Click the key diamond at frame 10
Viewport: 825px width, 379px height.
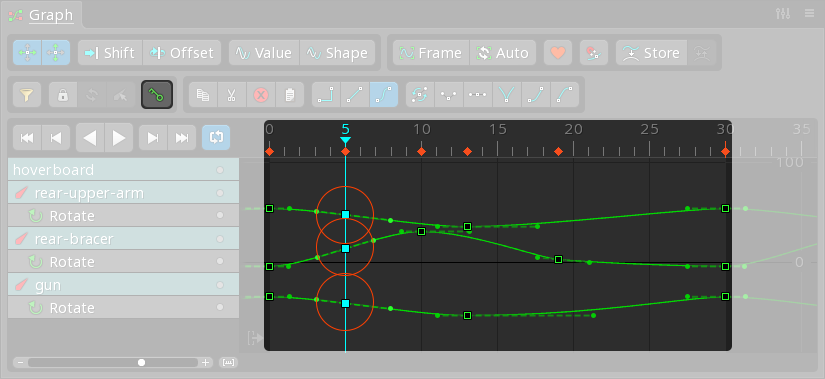(421, 152)
